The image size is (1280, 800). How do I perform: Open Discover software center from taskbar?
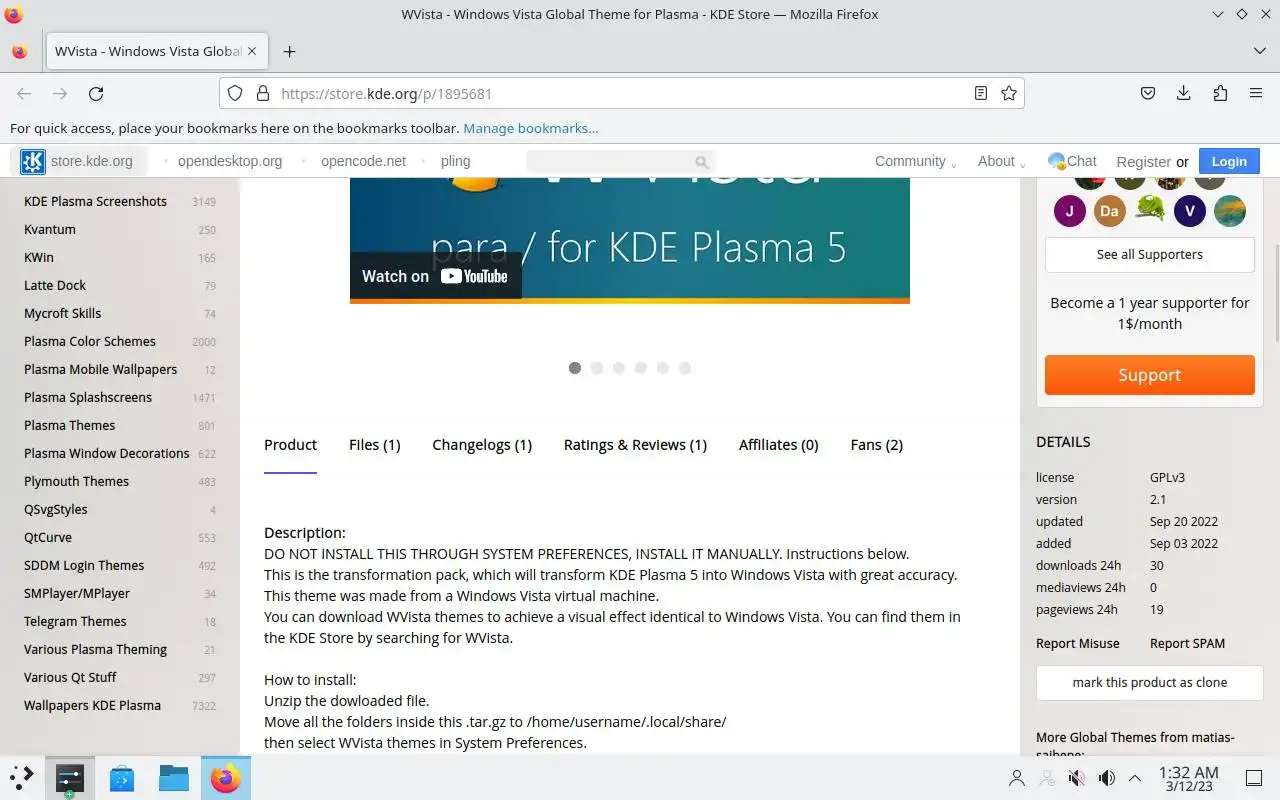click(x=122, y=777)
